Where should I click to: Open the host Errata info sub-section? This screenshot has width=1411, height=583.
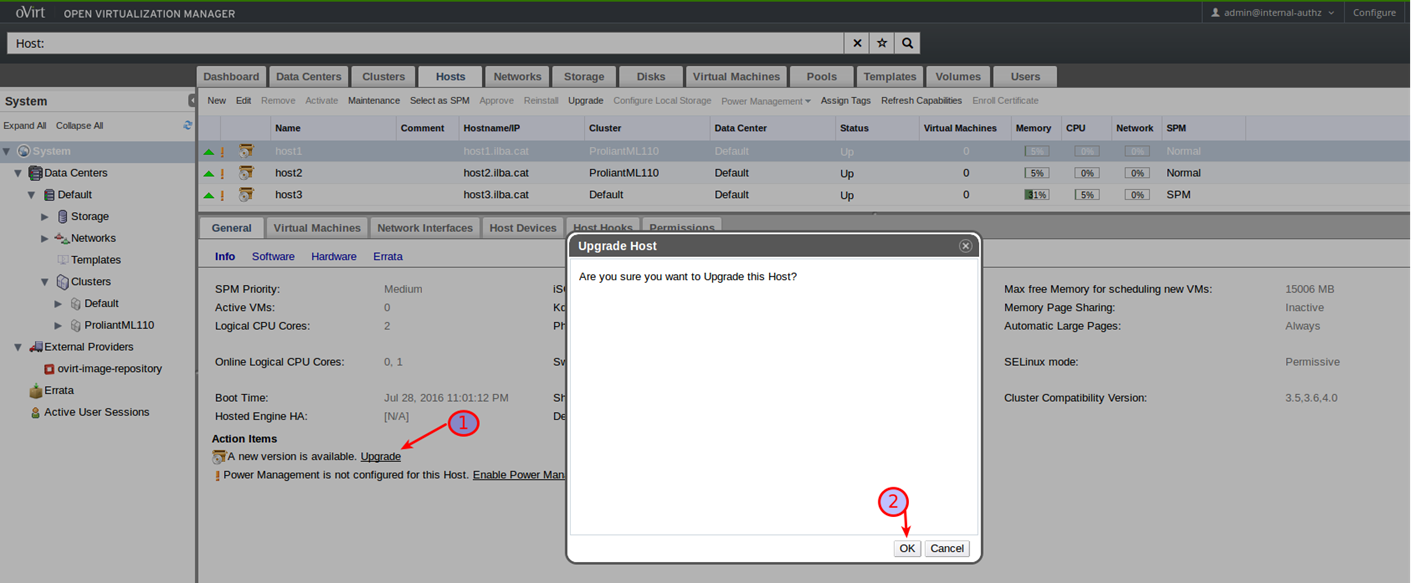[x=388, y=257]
